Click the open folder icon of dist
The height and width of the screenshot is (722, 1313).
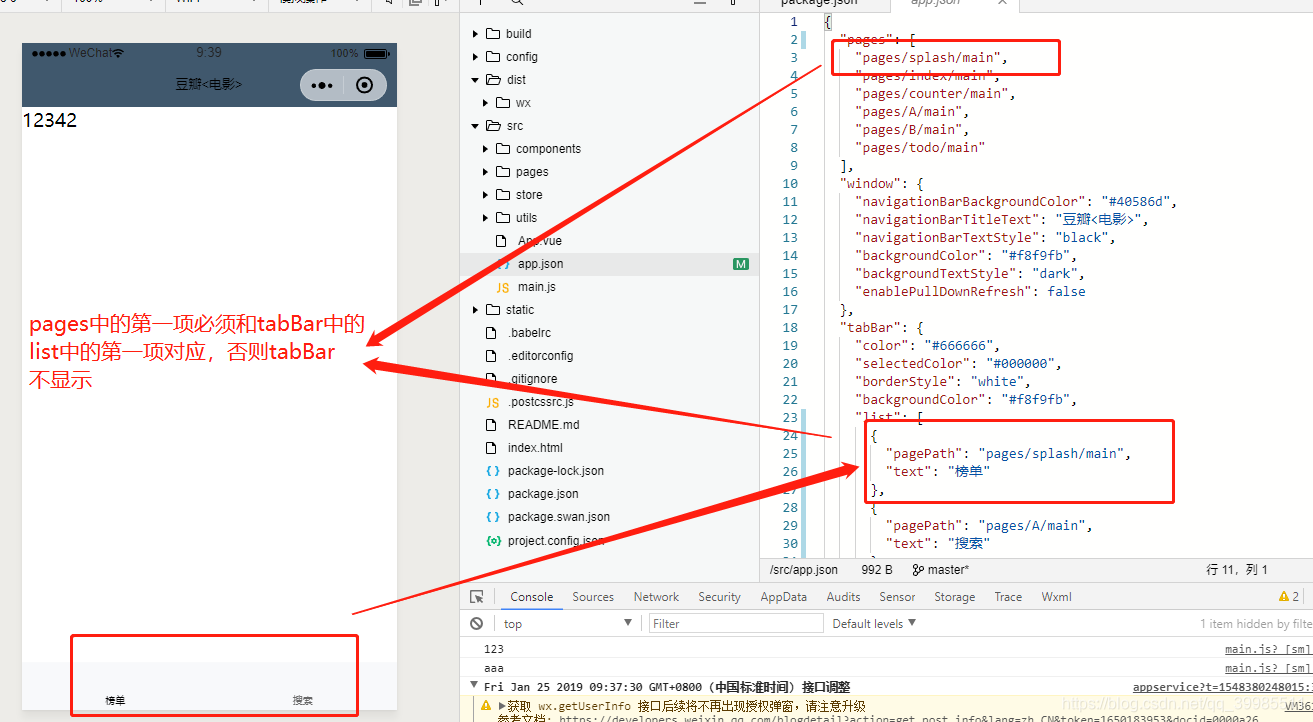point(493,80)
